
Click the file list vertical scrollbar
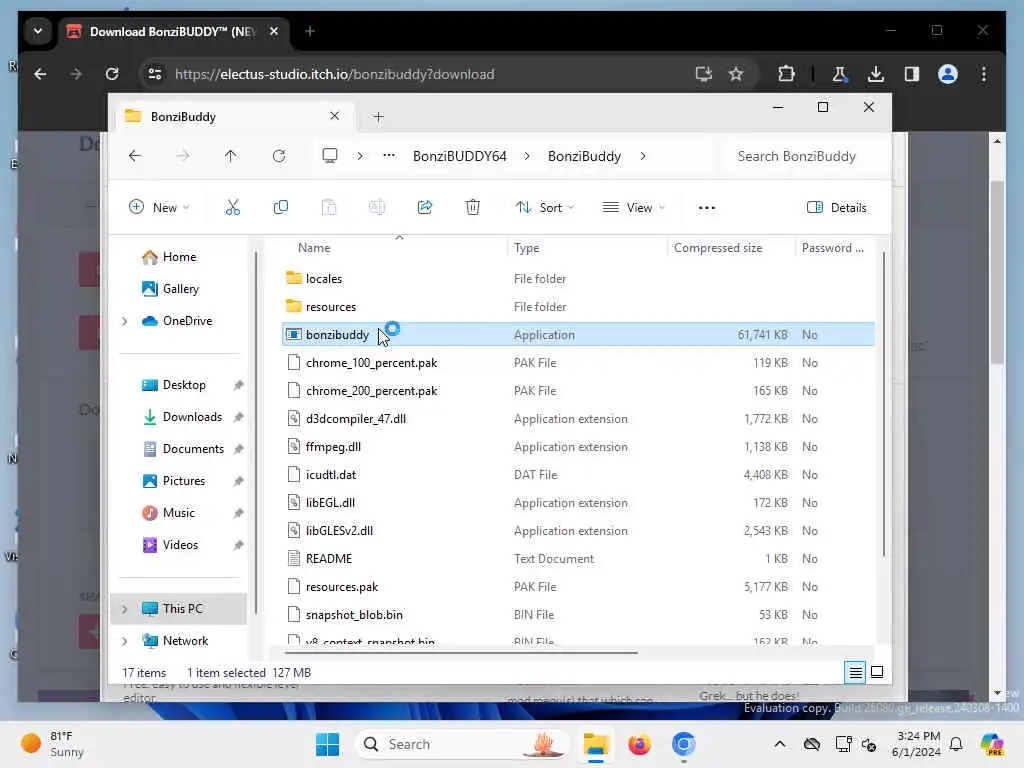pyautogui.click(x=883, y=405)
